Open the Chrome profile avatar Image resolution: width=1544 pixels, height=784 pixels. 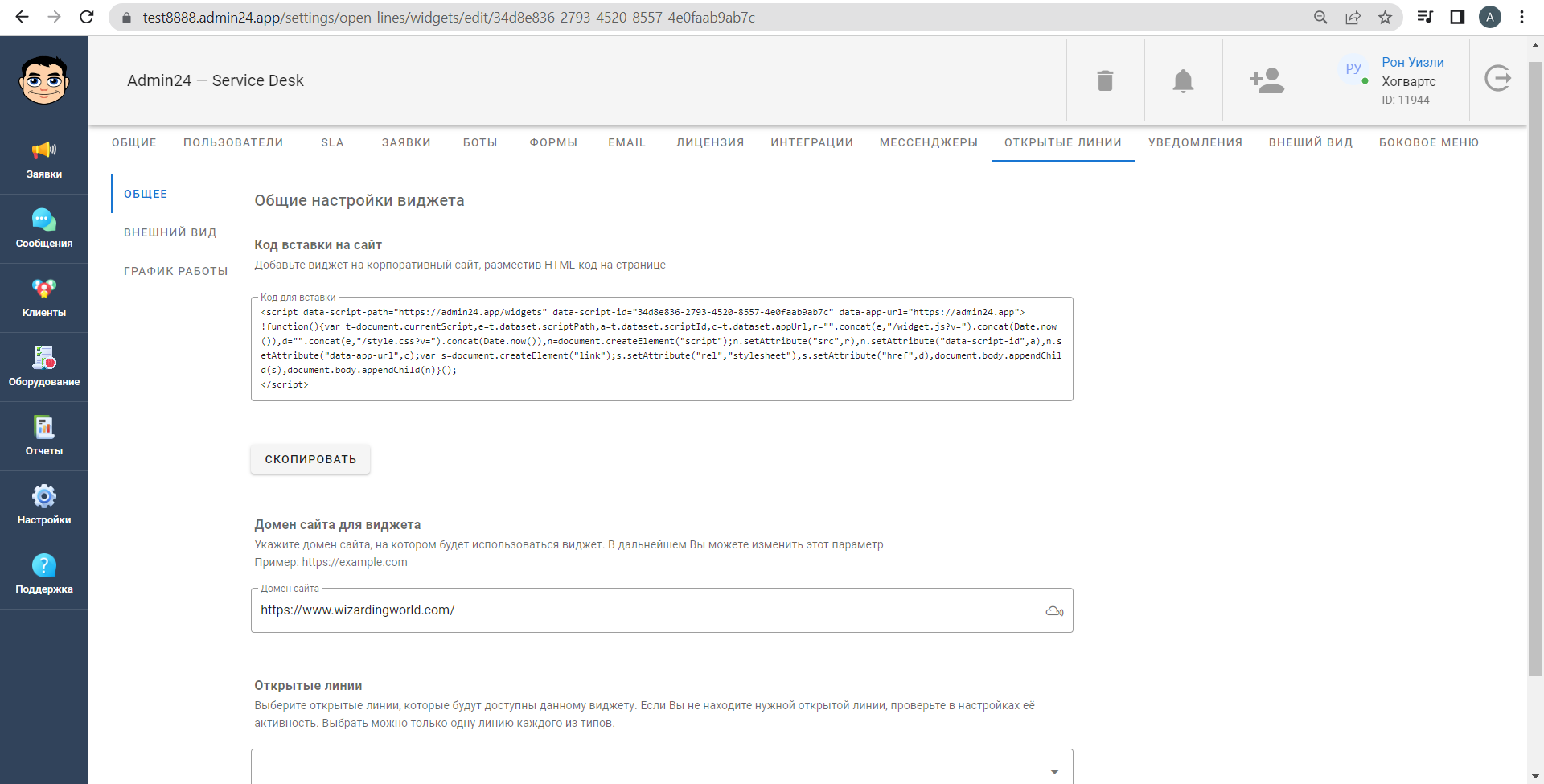(x=1490, y=17)
